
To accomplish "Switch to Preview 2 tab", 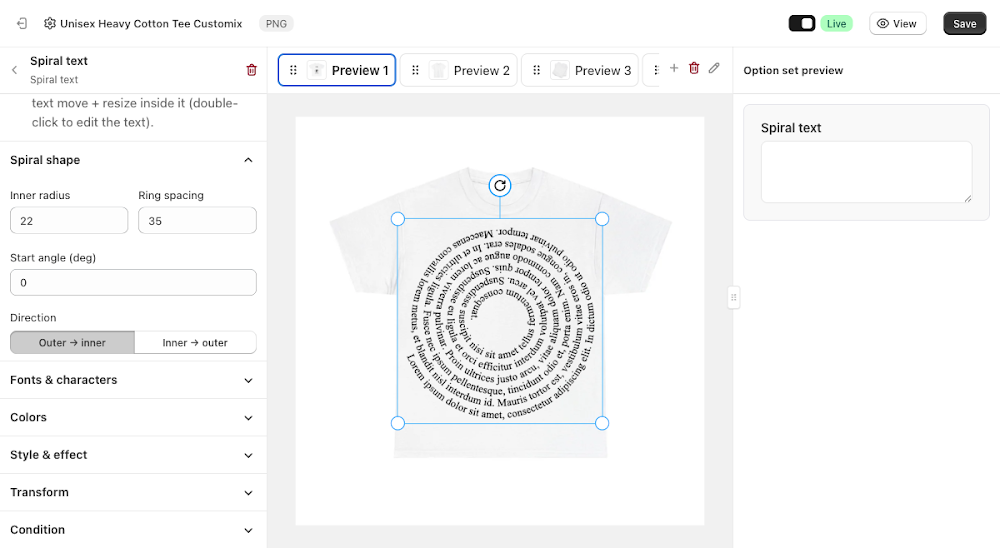I will pos(459,70).
